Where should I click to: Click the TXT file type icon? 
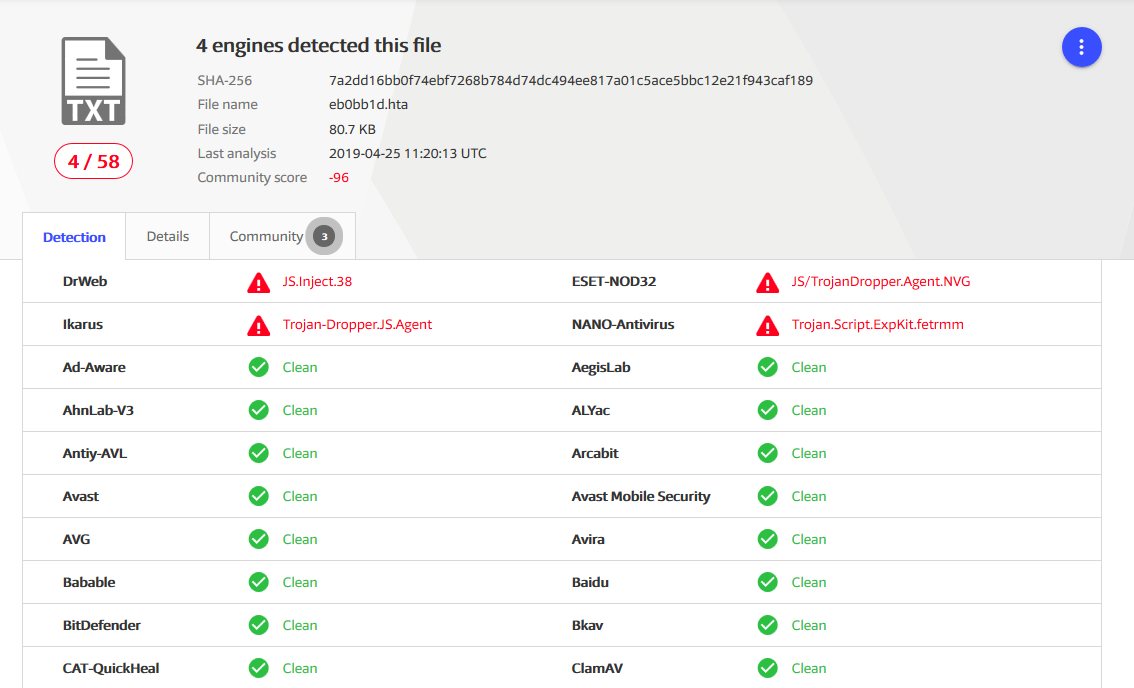[93, 81]
